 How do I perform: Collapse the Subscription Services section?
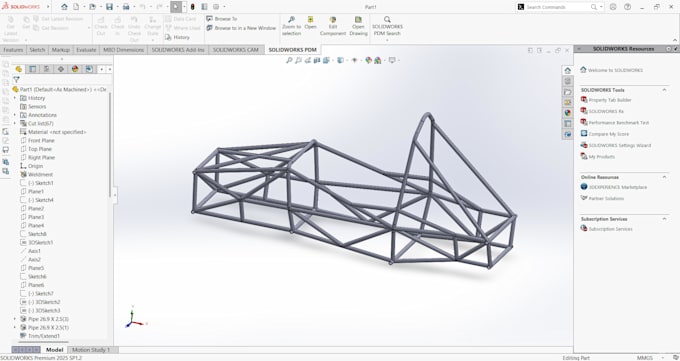(x=664, y=219)
